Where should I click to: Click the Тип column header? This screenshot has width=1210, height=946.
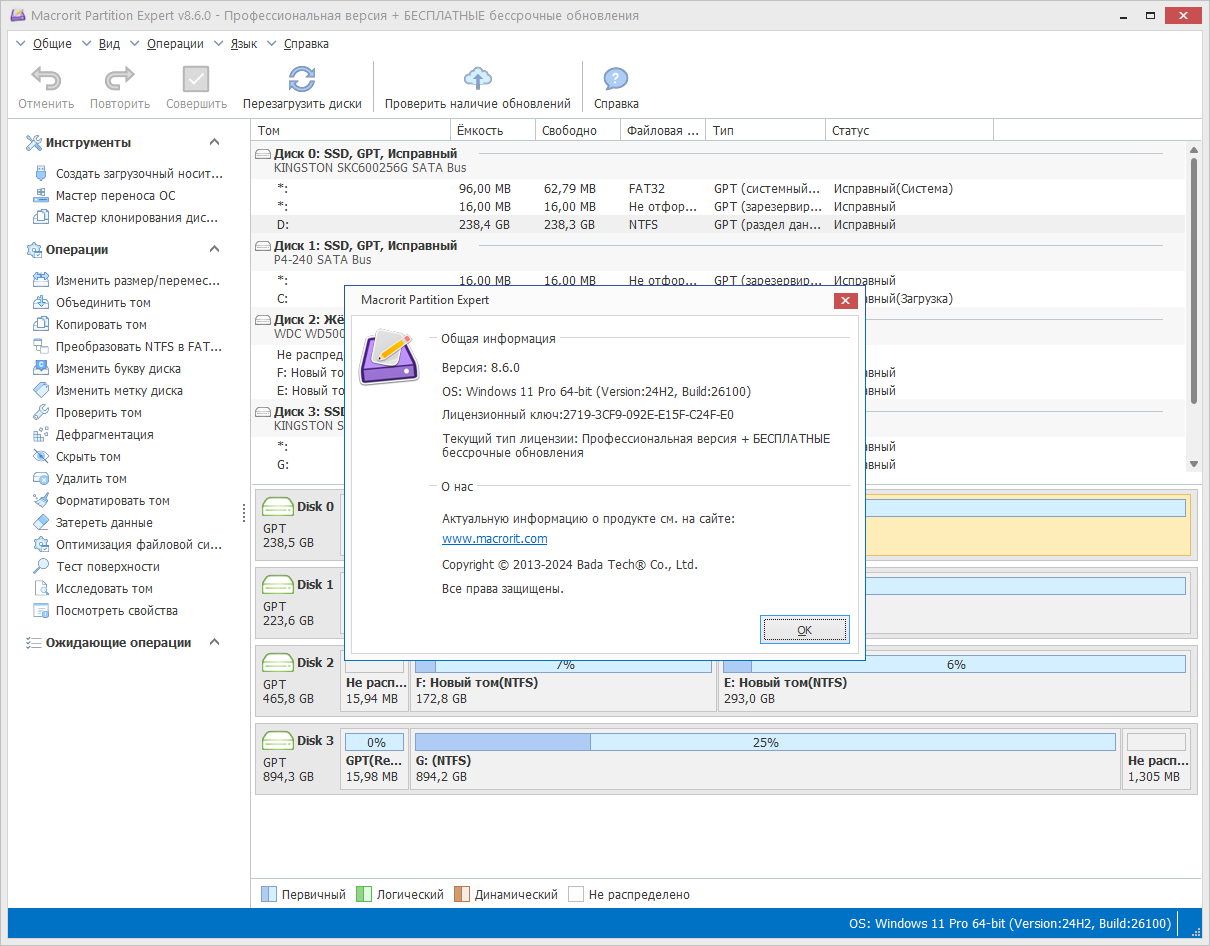point(766,130)
